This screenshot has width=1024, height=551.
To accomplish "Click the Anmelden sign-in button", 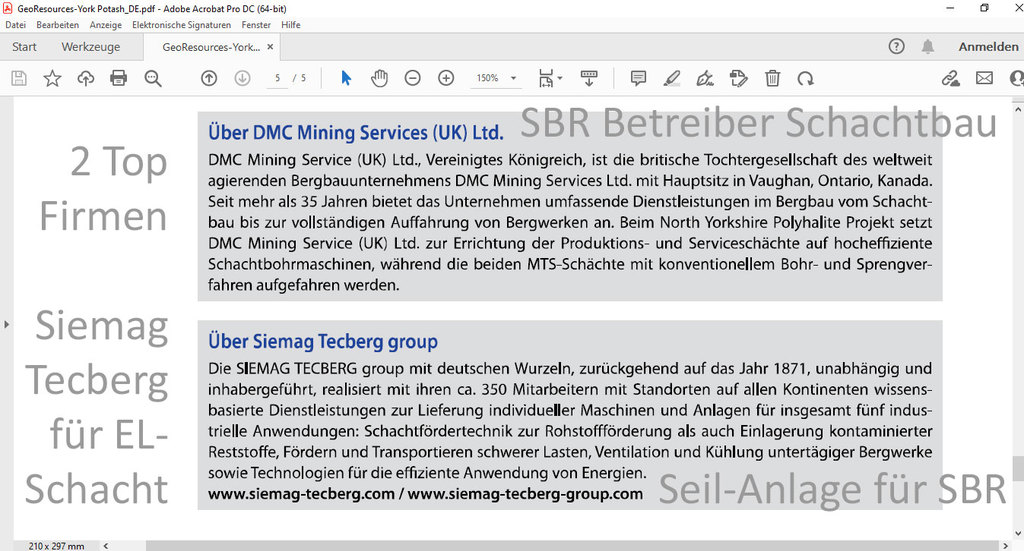I will (x=988, y=47).
